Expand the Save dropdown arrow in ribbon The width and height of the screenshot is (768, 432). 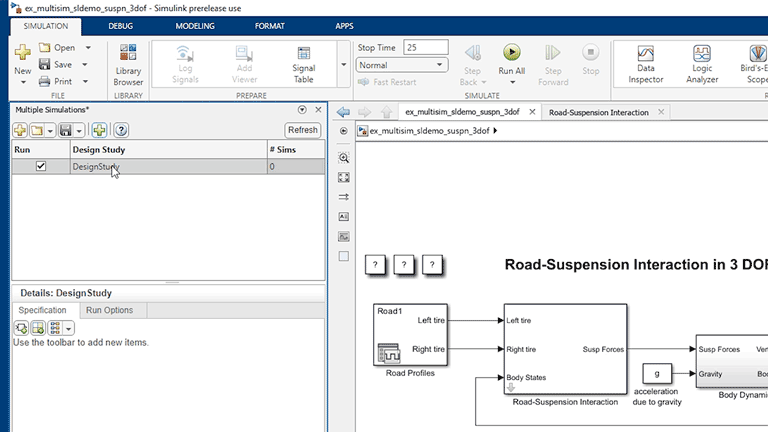pyautogui.click(x=87, y=65)
